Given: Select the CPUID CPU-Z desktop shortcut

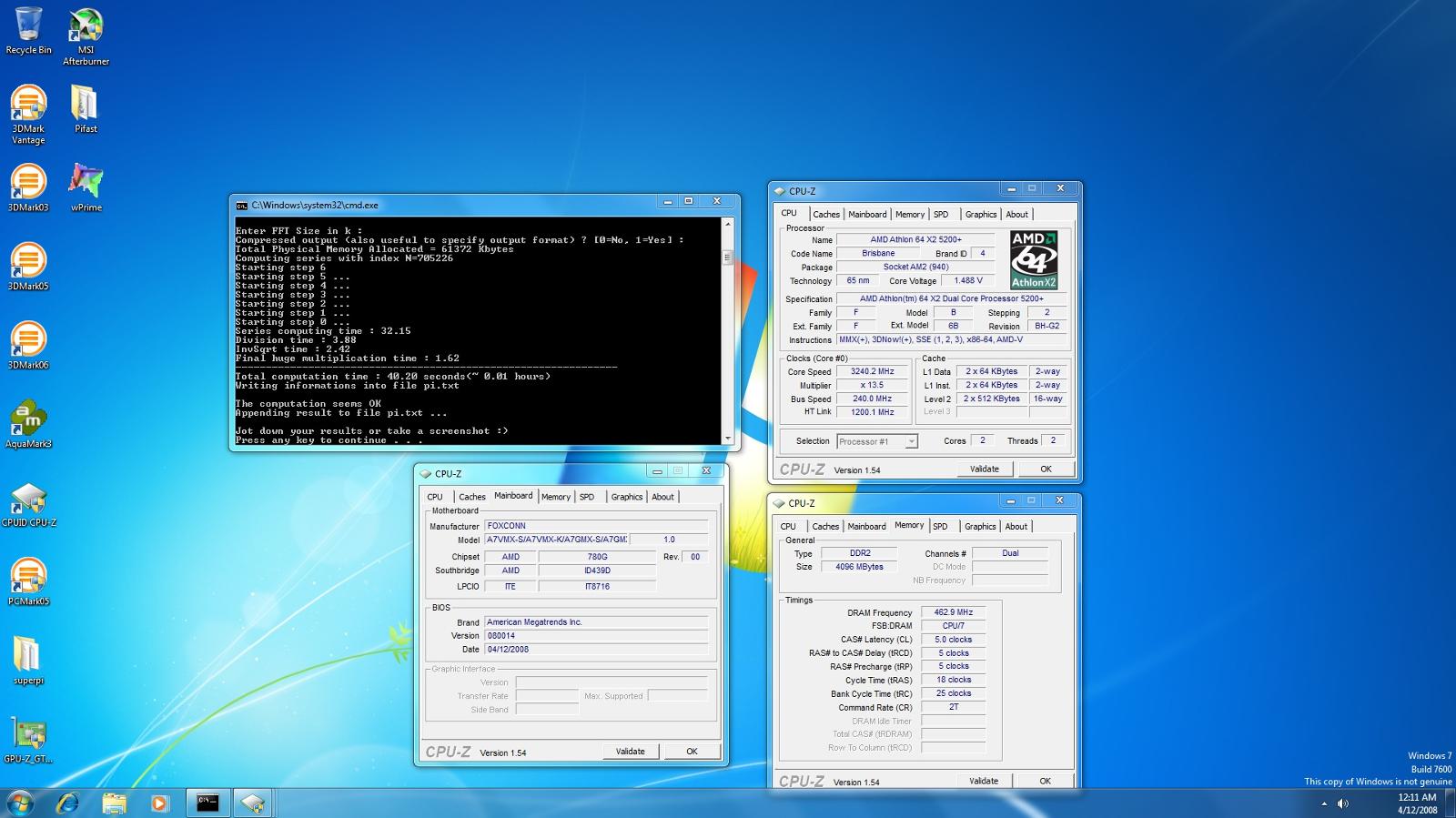Looking at the screenshot, I should (x=28, y=503).
